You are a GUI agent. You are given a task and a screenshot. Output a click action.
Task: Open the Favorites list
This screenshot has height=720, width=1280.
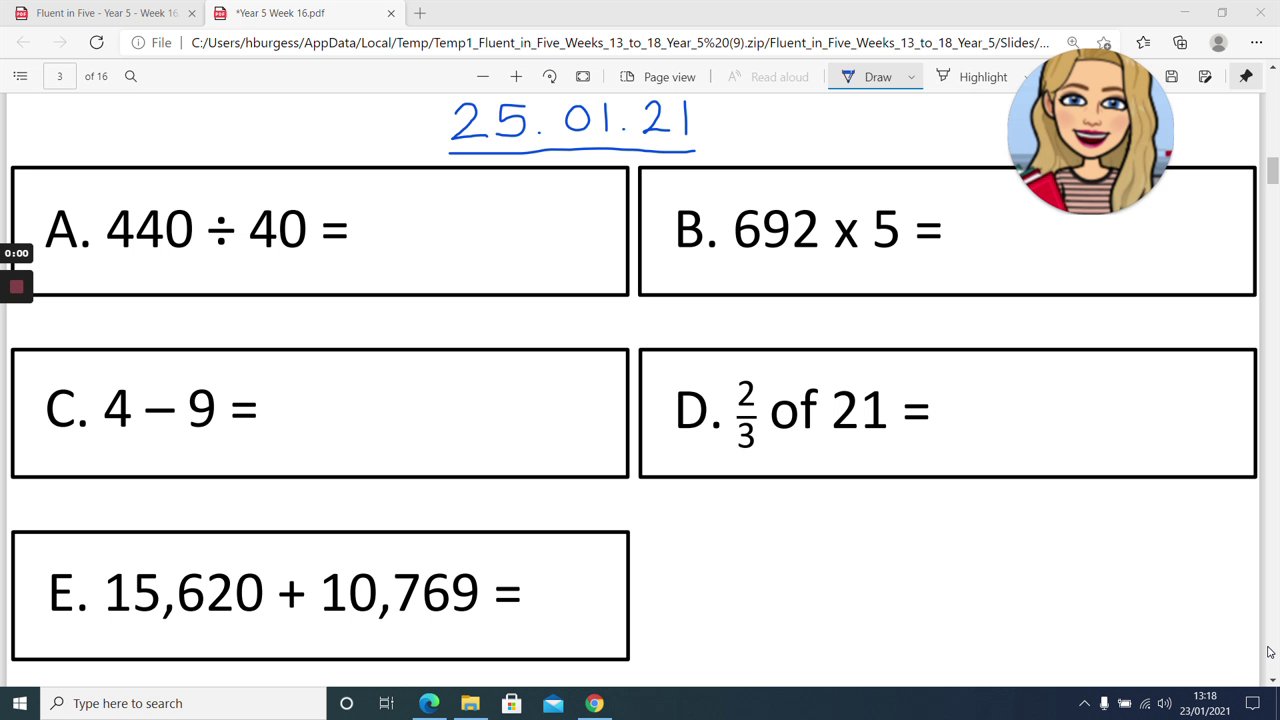coord(1143,43)
